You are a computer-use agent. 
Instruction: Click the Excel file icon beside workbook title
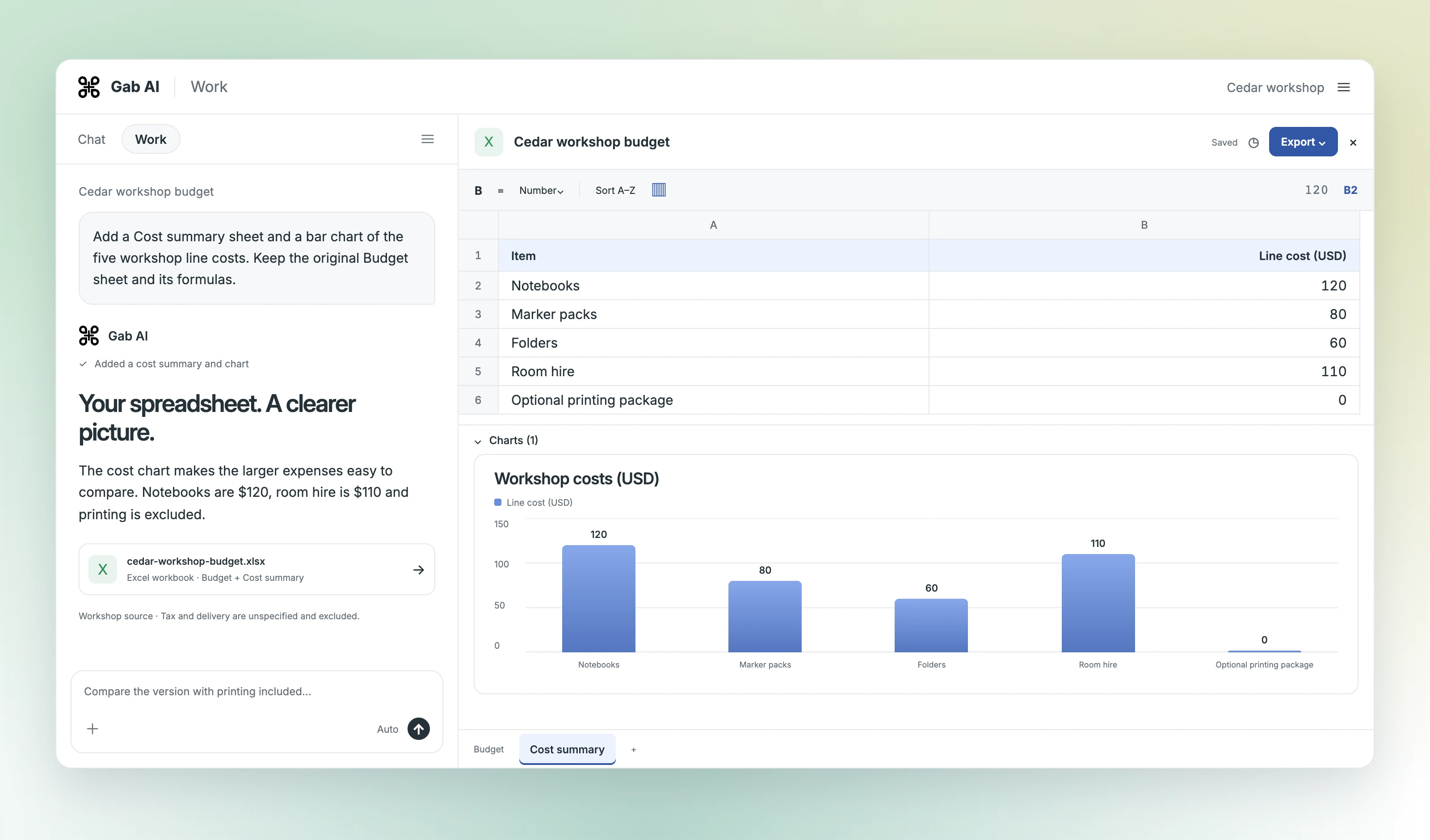488,142
